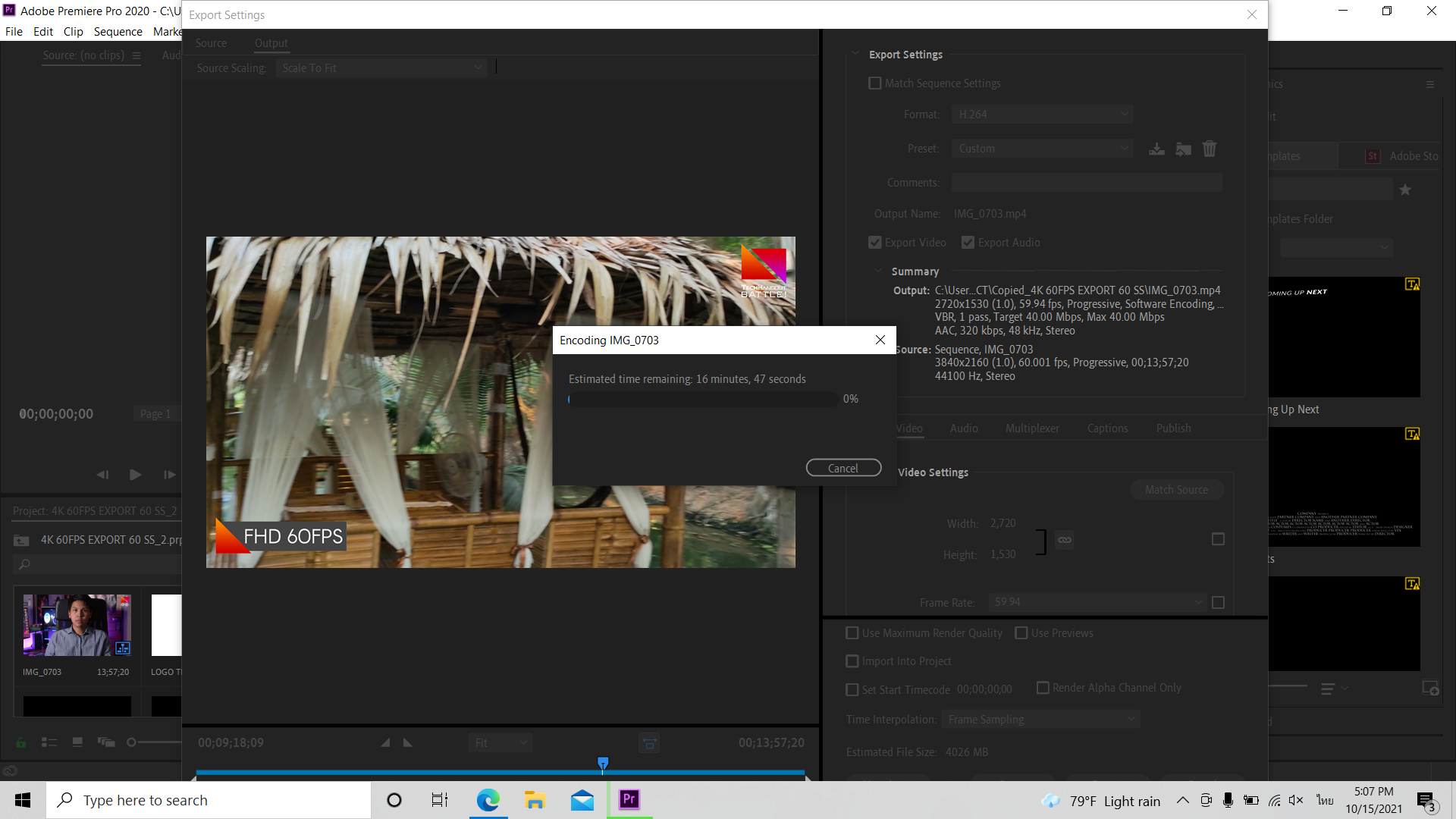
Task: Switch project panel to freeform view
Action: pyautogui.click(x=106, y=742)
